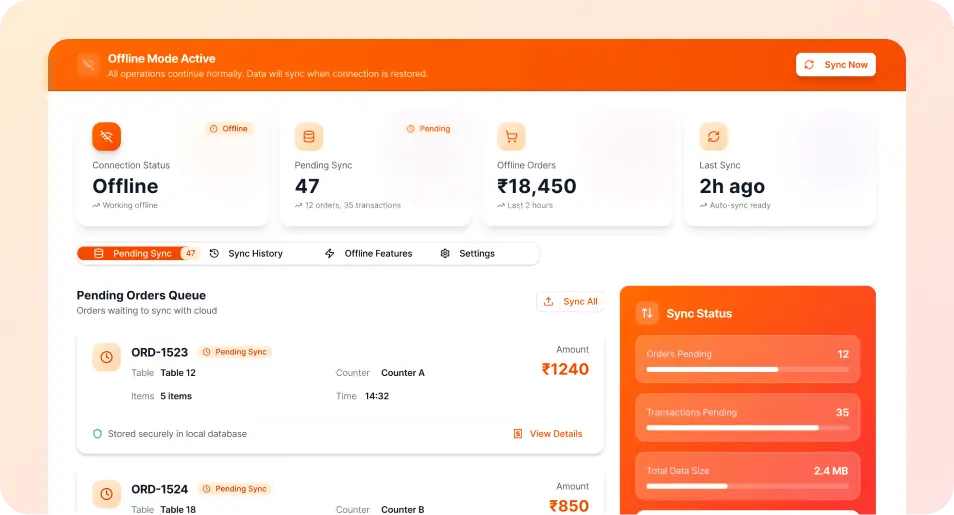
Task: Click the Pending Sync database icon
Action: [x=308, y=136]
